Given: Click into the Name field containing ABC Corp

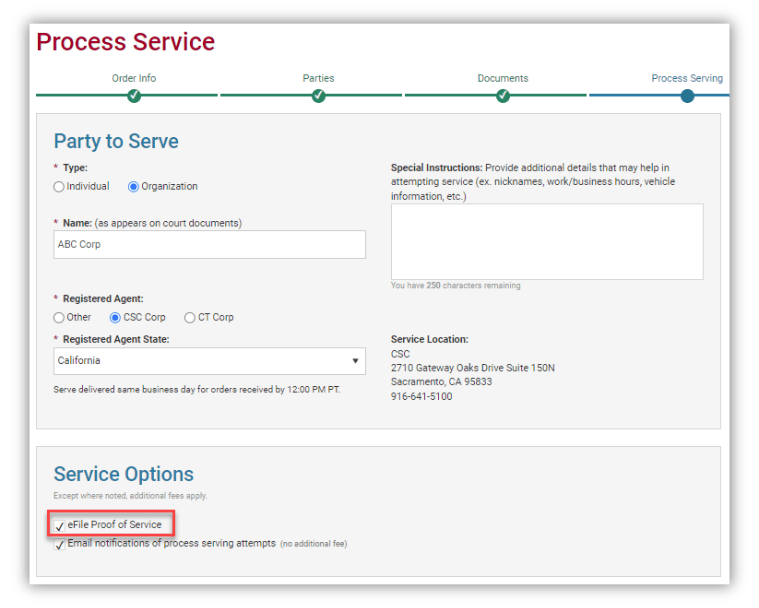Looking at the screenshot, I should tap(209, 244).
